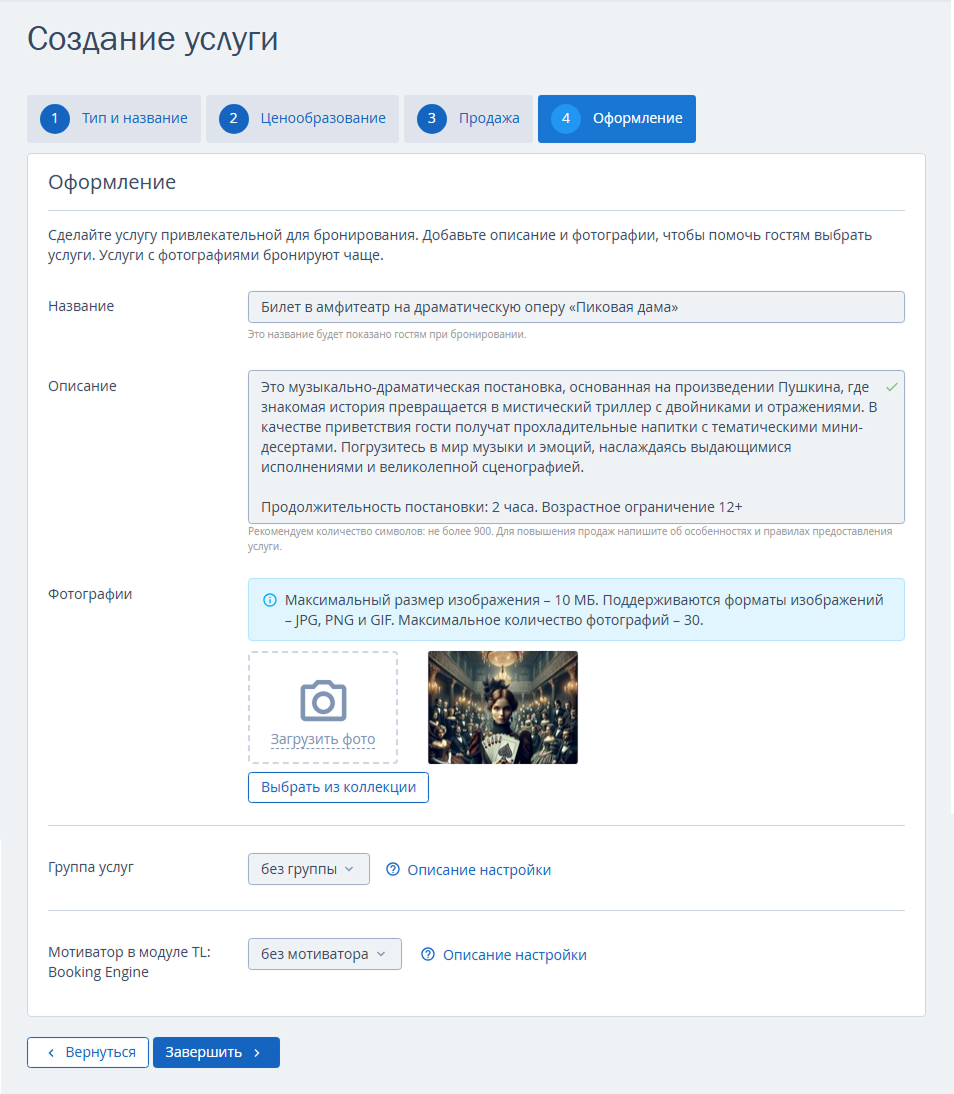
Task: Click the 'Группа услуг' label
Action: [91, 867]
